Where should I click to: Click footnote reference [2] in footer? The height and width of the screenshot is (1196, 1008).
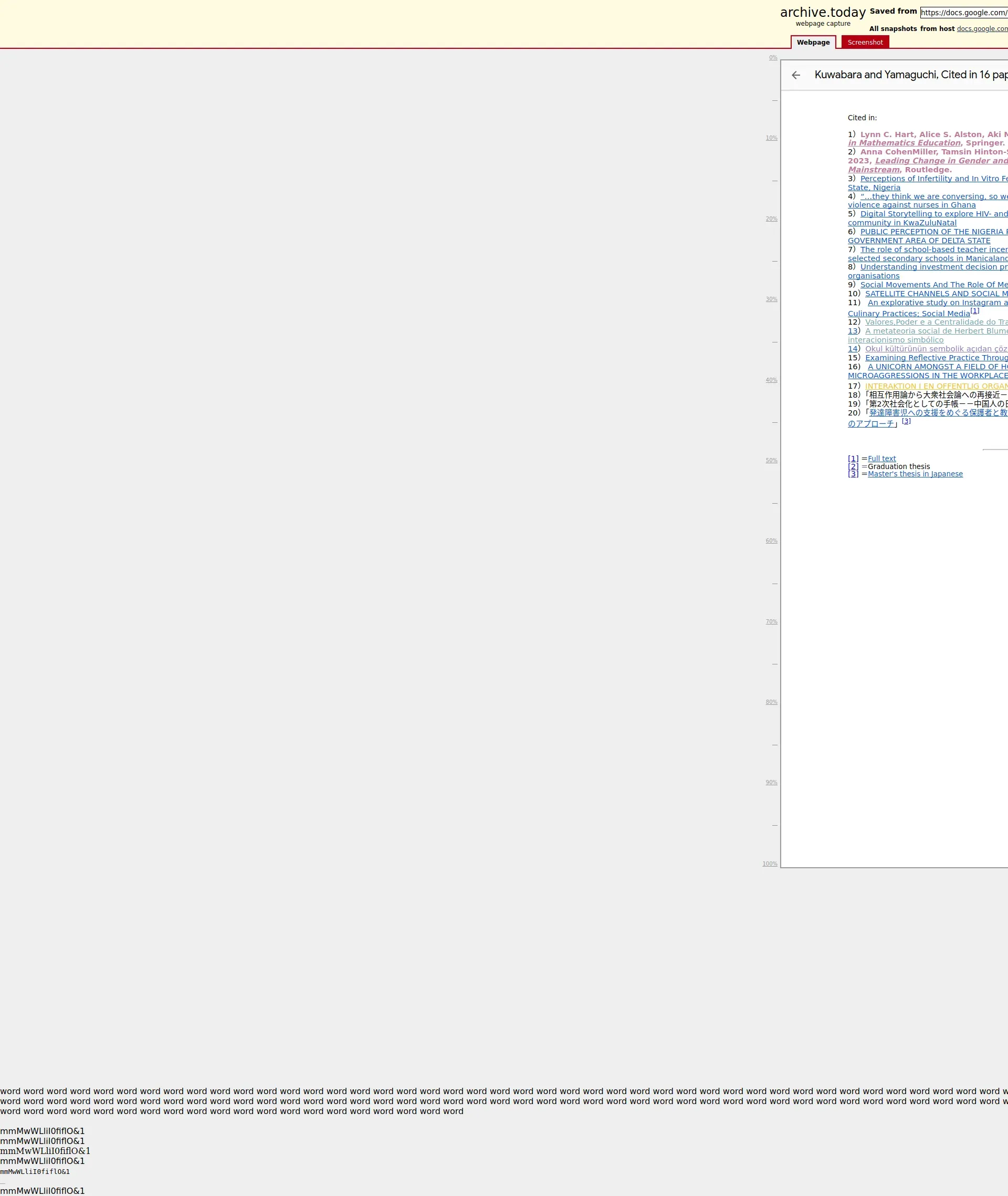coord(853,466)
